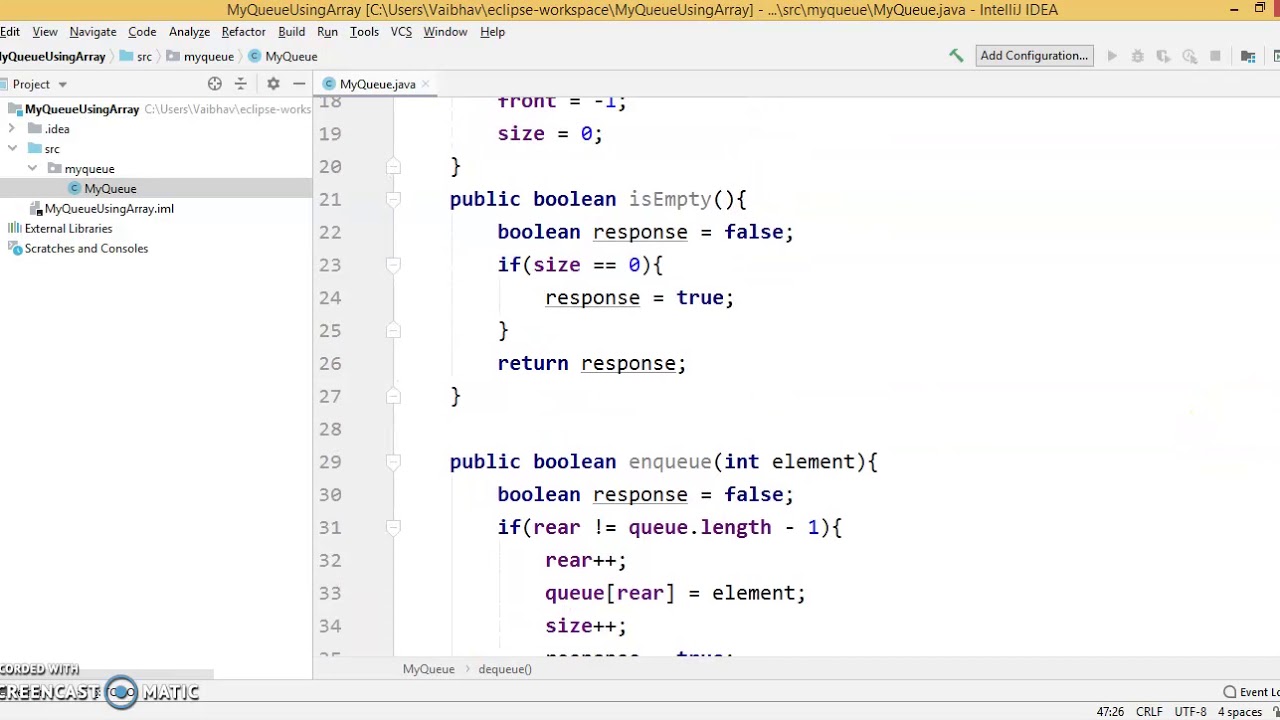
Task: Open the Event Log in the status bar
Action: click(x=1253, y=692)
